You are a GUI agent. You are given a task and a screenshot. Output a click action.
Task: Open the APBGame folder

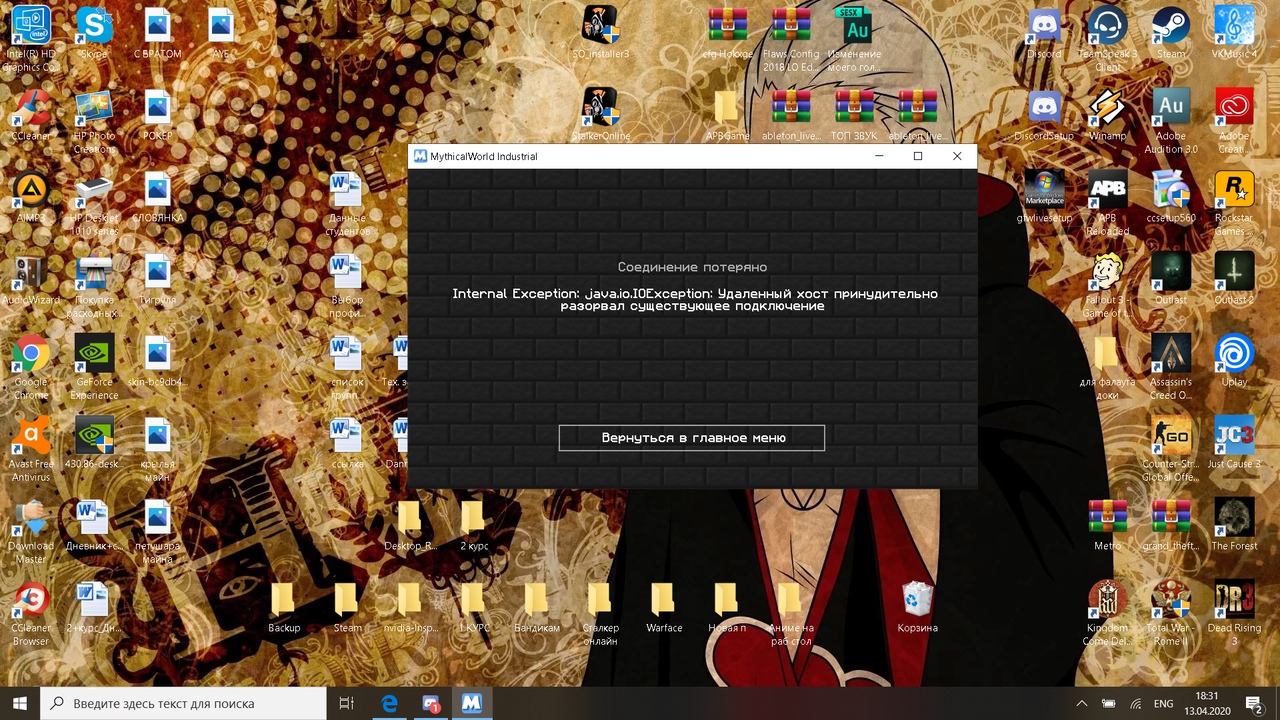pos(727,115)
